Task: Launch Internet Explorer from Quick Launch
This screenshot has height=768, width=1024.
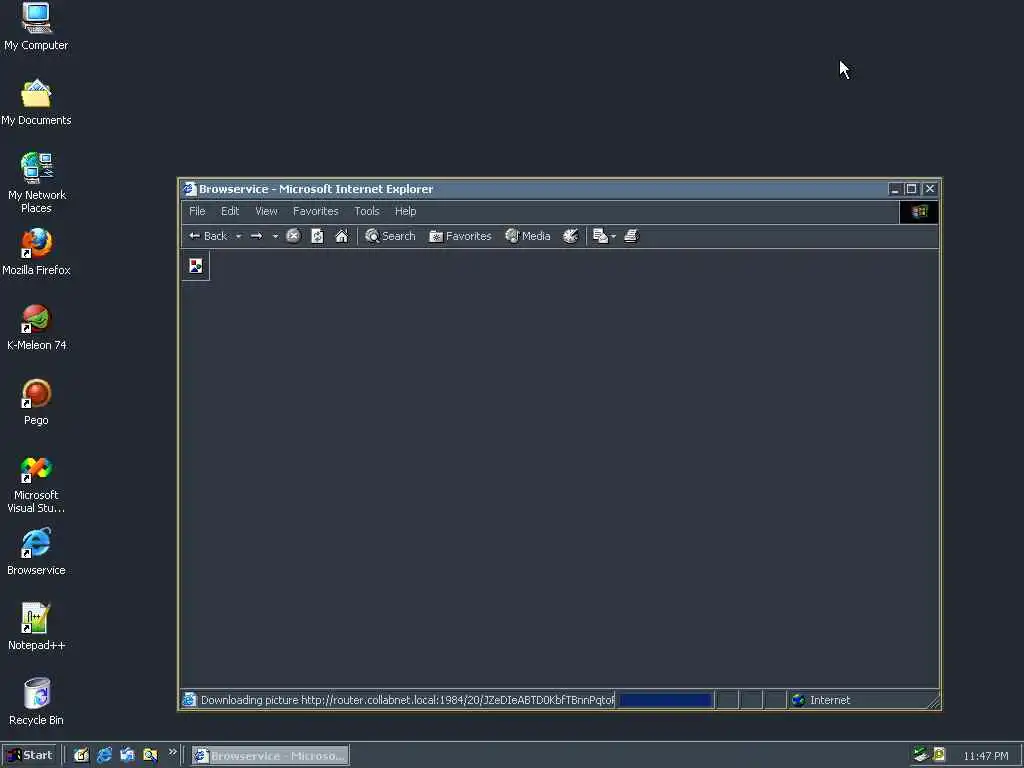Action: point(104,756)
